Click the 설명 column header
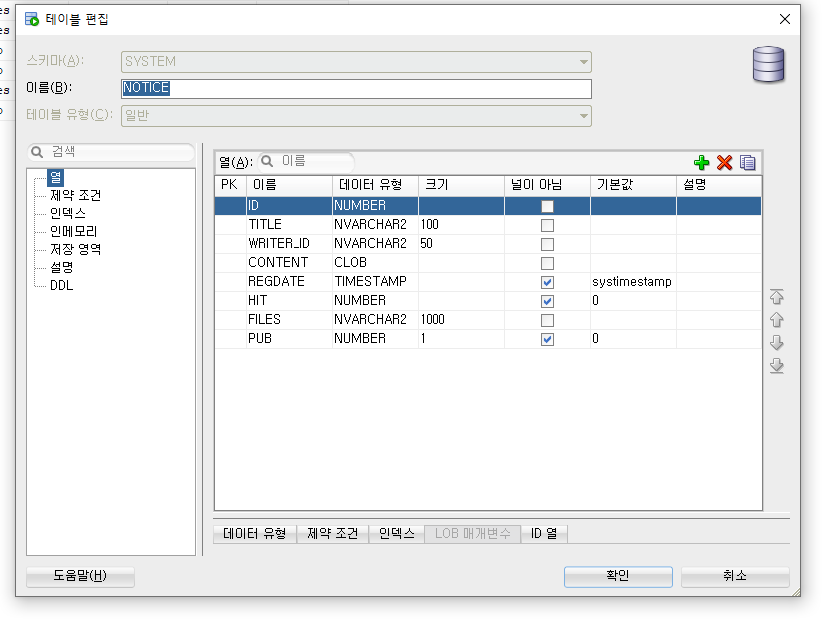840x624 pixels. (719, 185)
